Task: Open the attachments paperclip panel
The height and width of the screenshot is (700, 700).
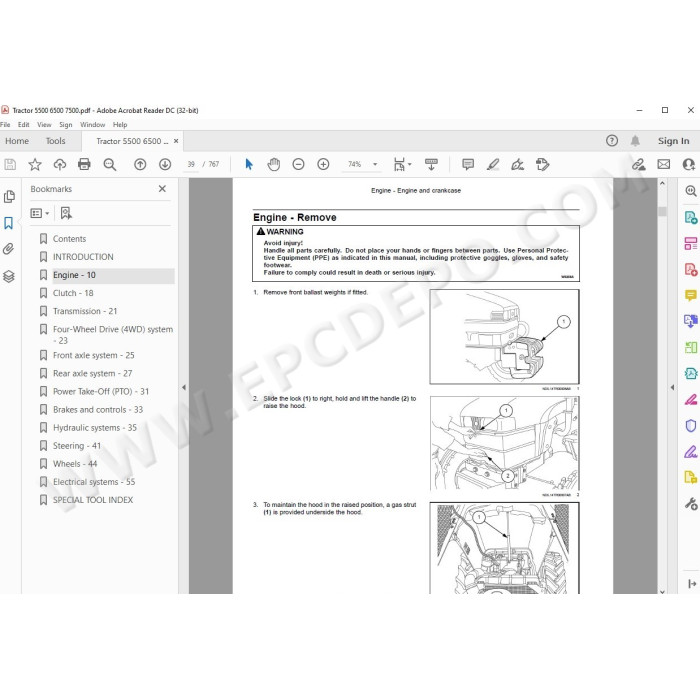Action: pos(8,249)
